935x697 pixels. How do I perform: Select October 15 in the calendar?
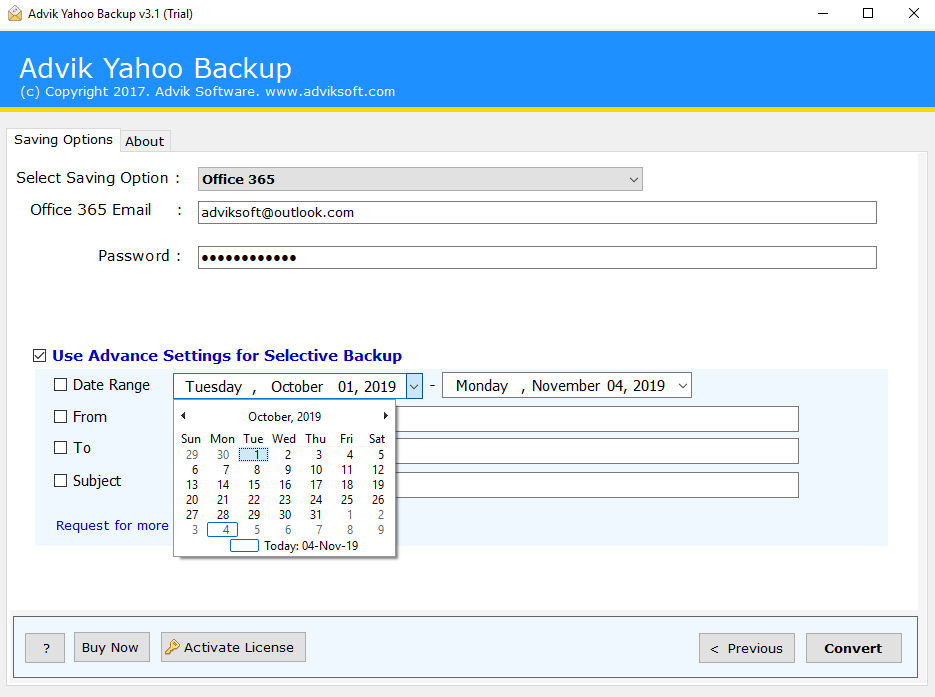coord(253,484)
